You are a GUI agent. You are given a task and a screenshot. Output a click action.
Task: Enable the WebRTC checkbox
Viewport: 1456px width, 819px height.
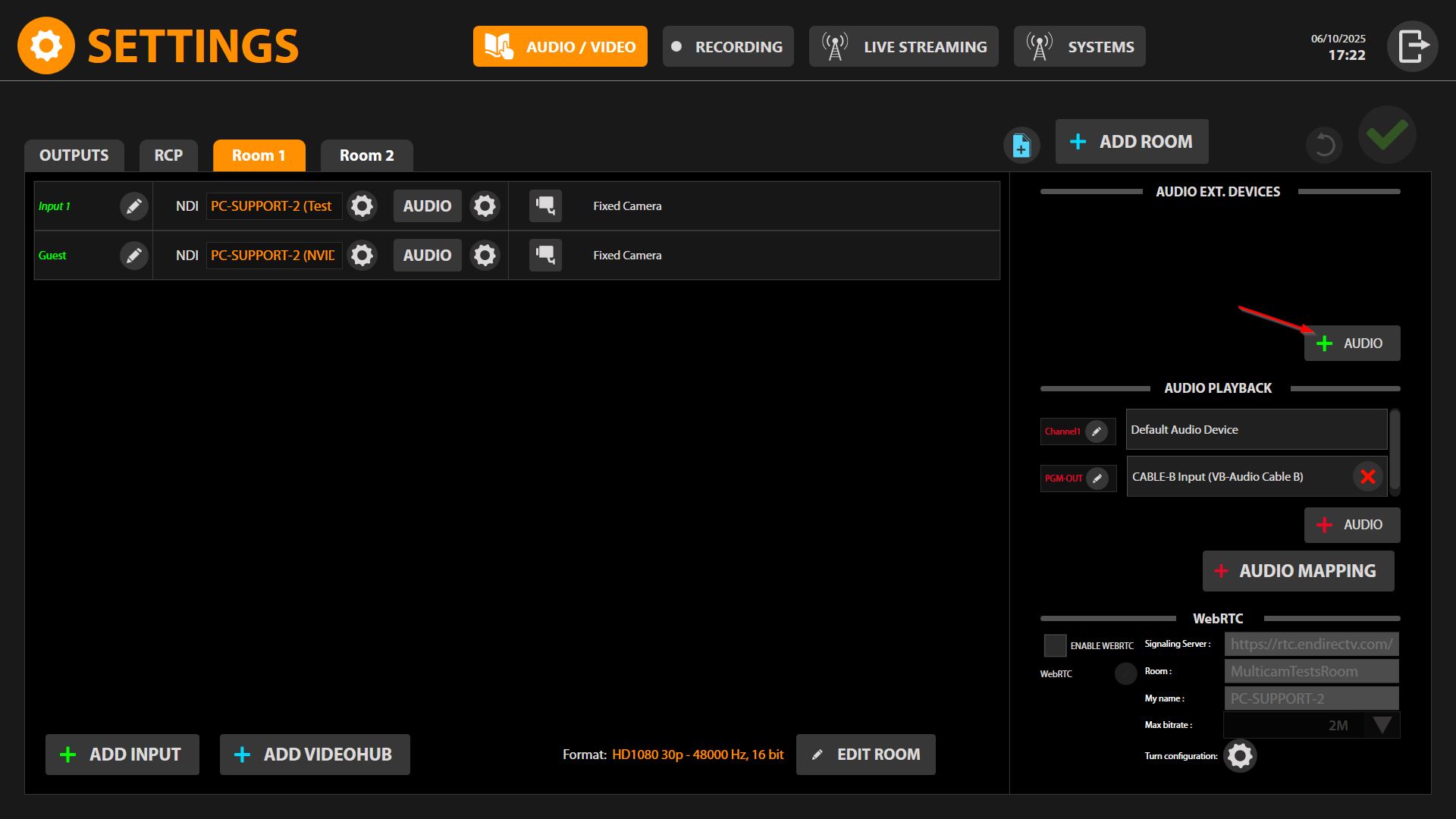(x=1055, y=646)
